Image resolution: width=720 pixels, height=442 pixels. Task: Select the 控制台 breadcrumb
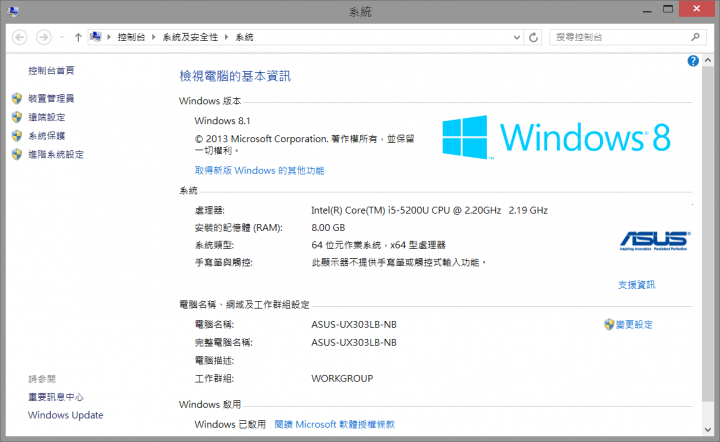coord(131,37)
